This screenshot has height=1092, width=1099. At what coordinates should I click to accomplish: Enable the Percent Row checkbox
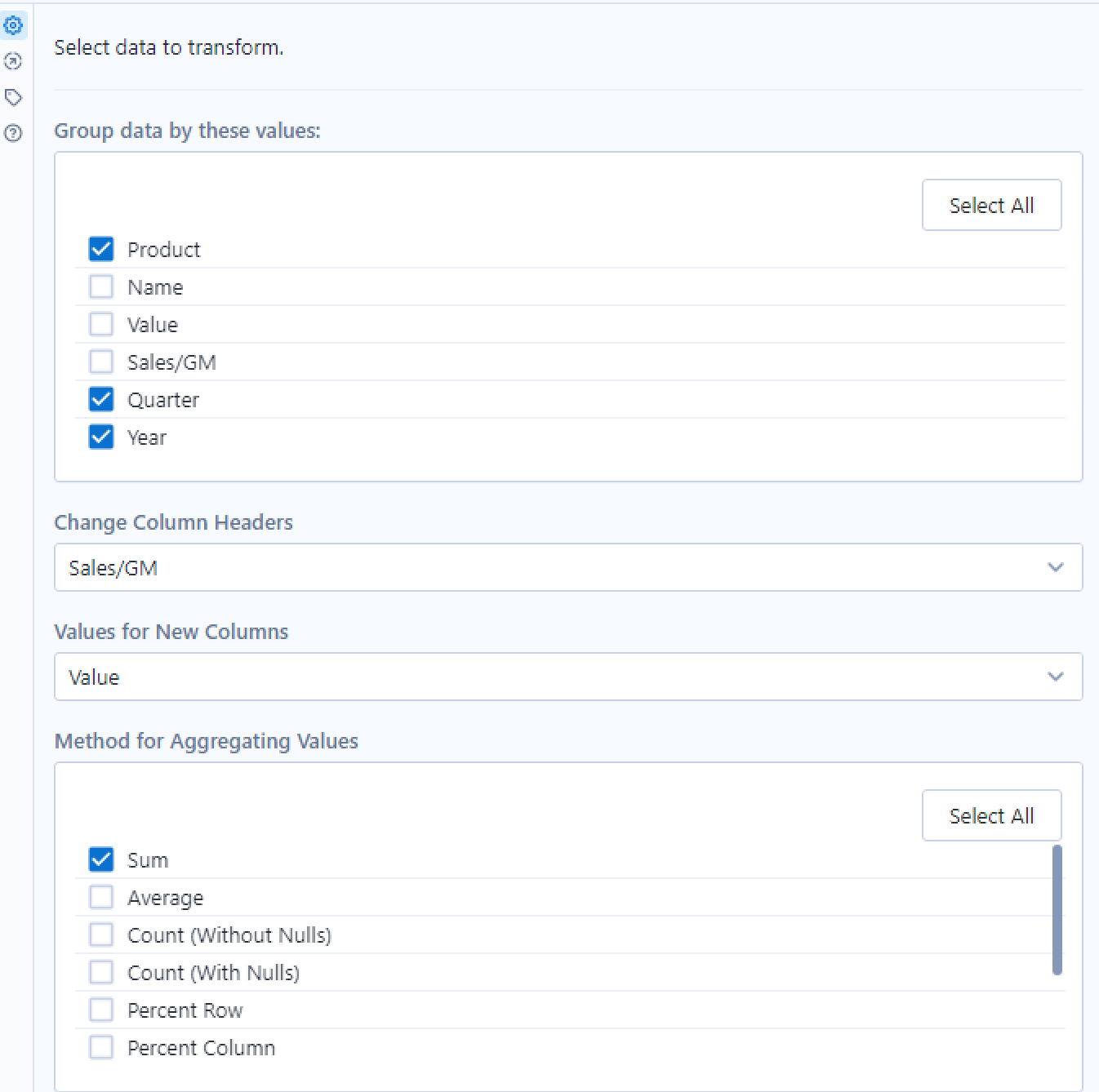[x=101, y=1010]
